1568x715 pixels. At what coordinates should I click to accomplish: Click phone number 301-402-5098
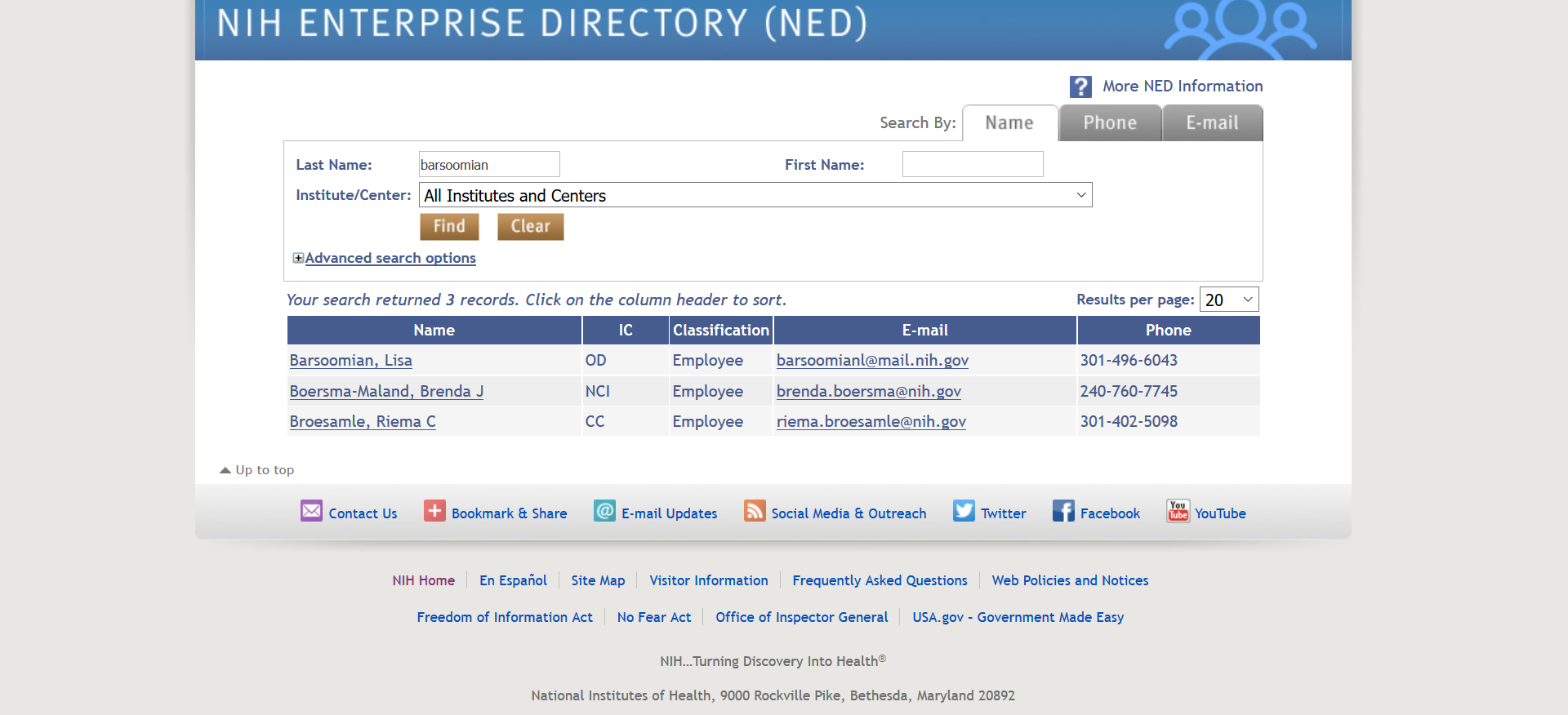point(1129,421)
